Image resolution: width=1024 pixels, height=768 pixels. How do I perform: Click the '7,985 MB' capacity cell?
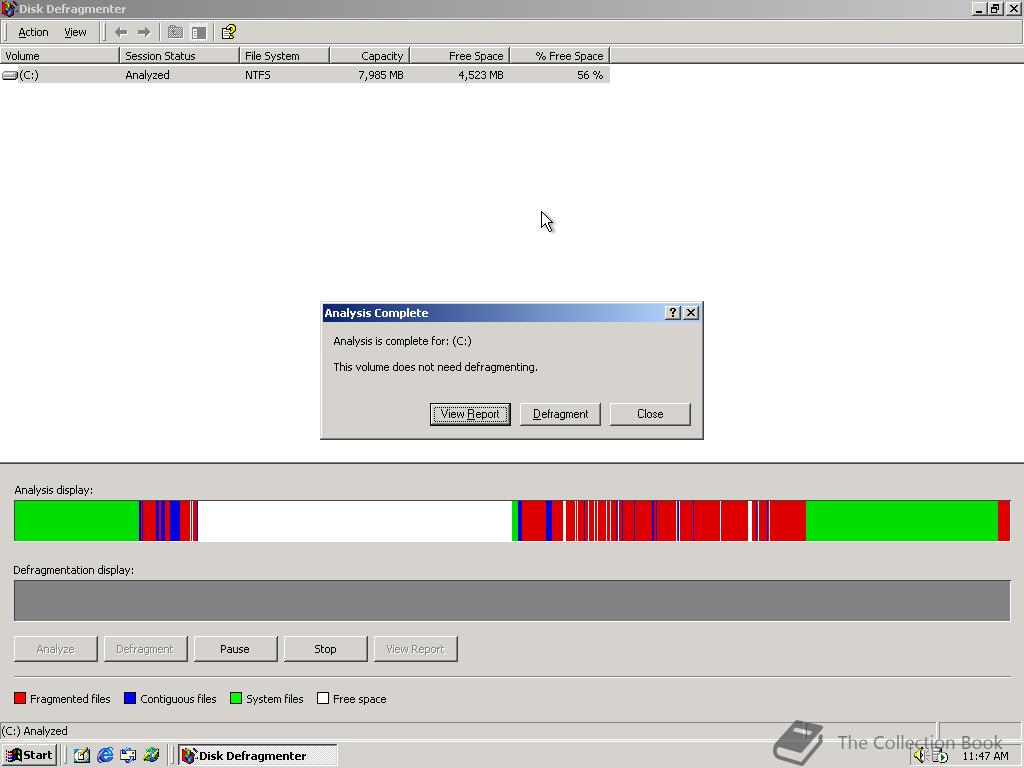tap(381, 75)
